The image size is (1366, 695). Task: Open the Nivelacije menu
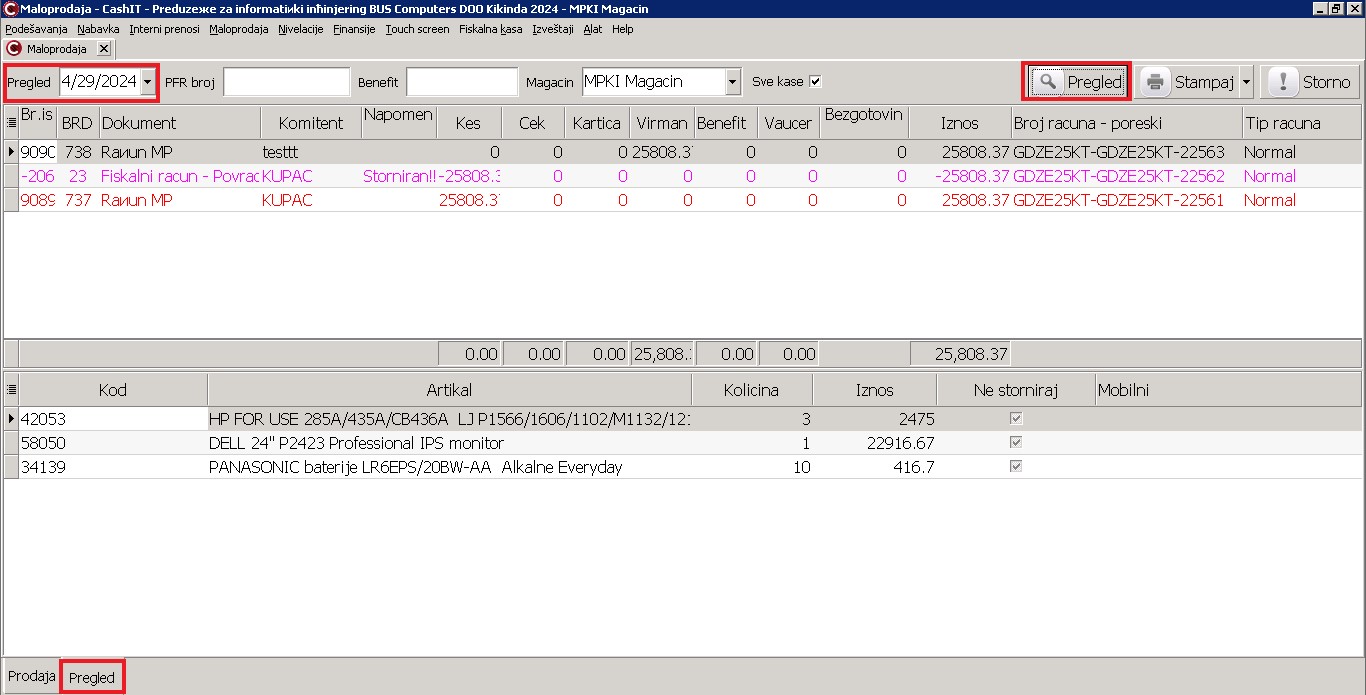click(x=301, y=29)
